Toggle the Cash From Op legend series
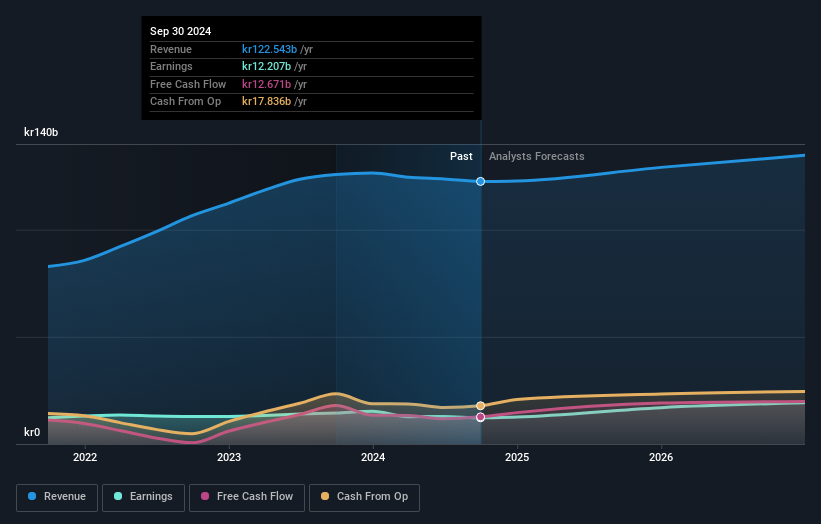This screenshot has height=524, width=821. [364, 497]
